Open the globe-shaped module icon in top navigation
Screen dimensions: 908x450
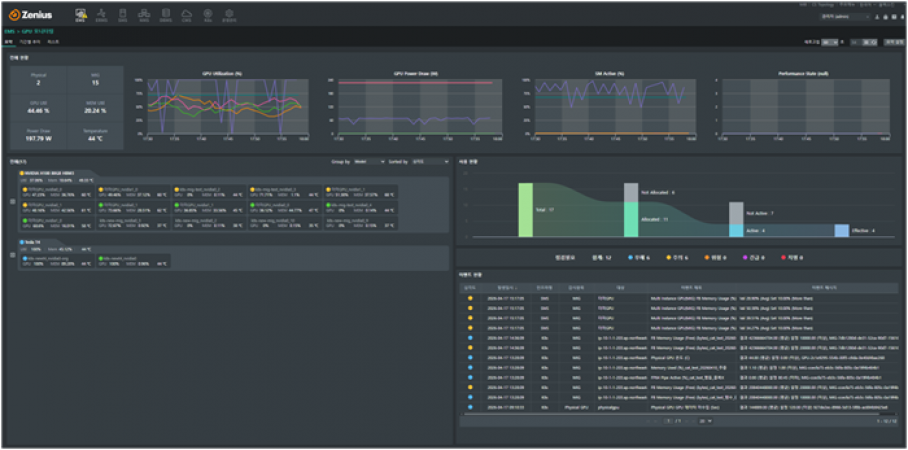pos(208,15)
